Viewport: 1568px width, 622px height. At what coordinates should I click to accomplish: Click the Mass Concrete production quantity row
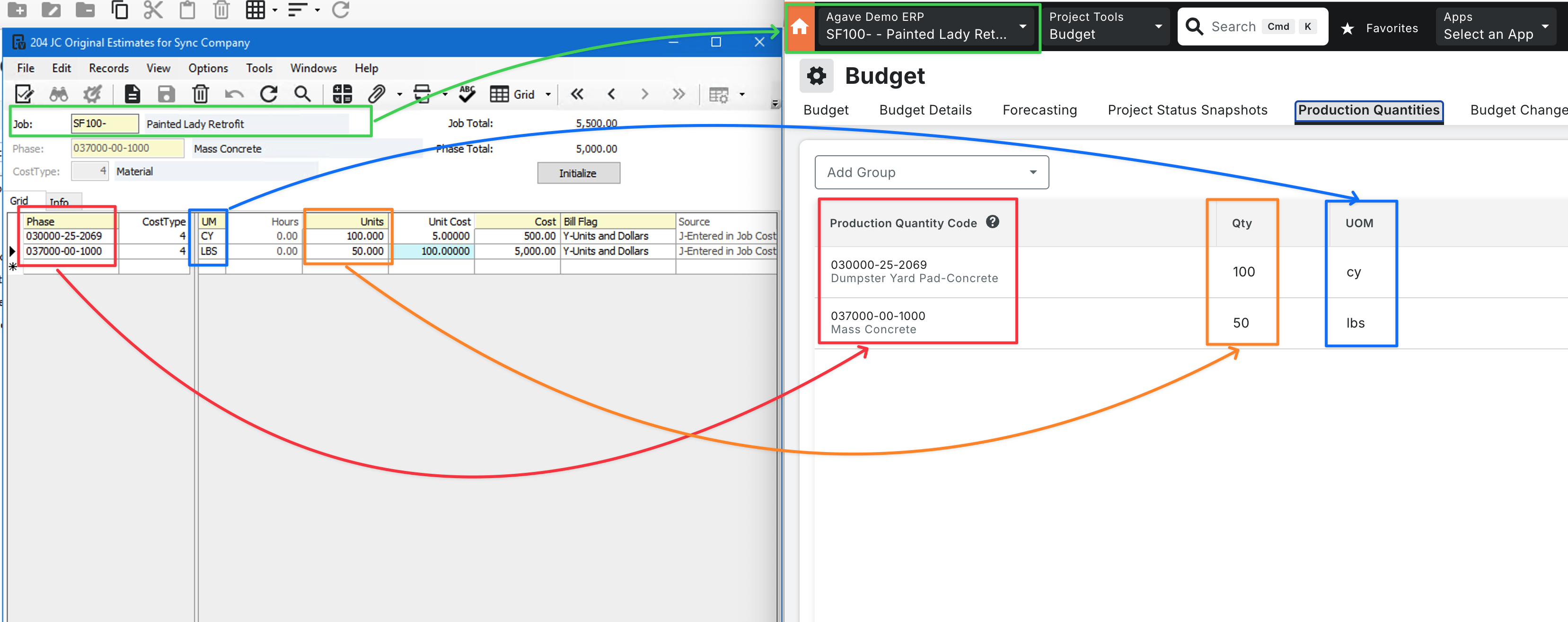pyautogui.click(x=1191, y=323)
